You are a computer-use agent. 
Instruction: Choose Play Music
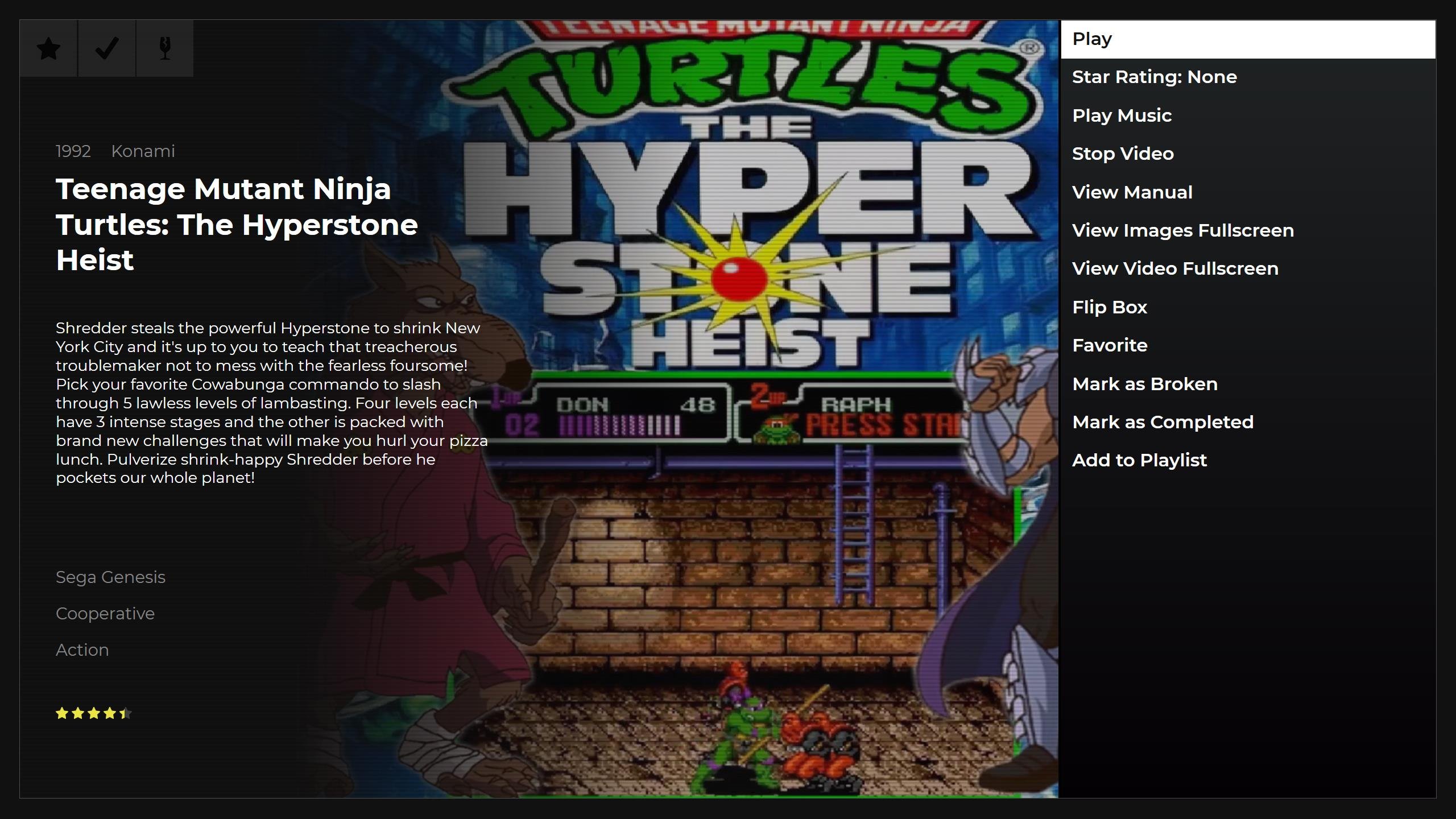1248,115
